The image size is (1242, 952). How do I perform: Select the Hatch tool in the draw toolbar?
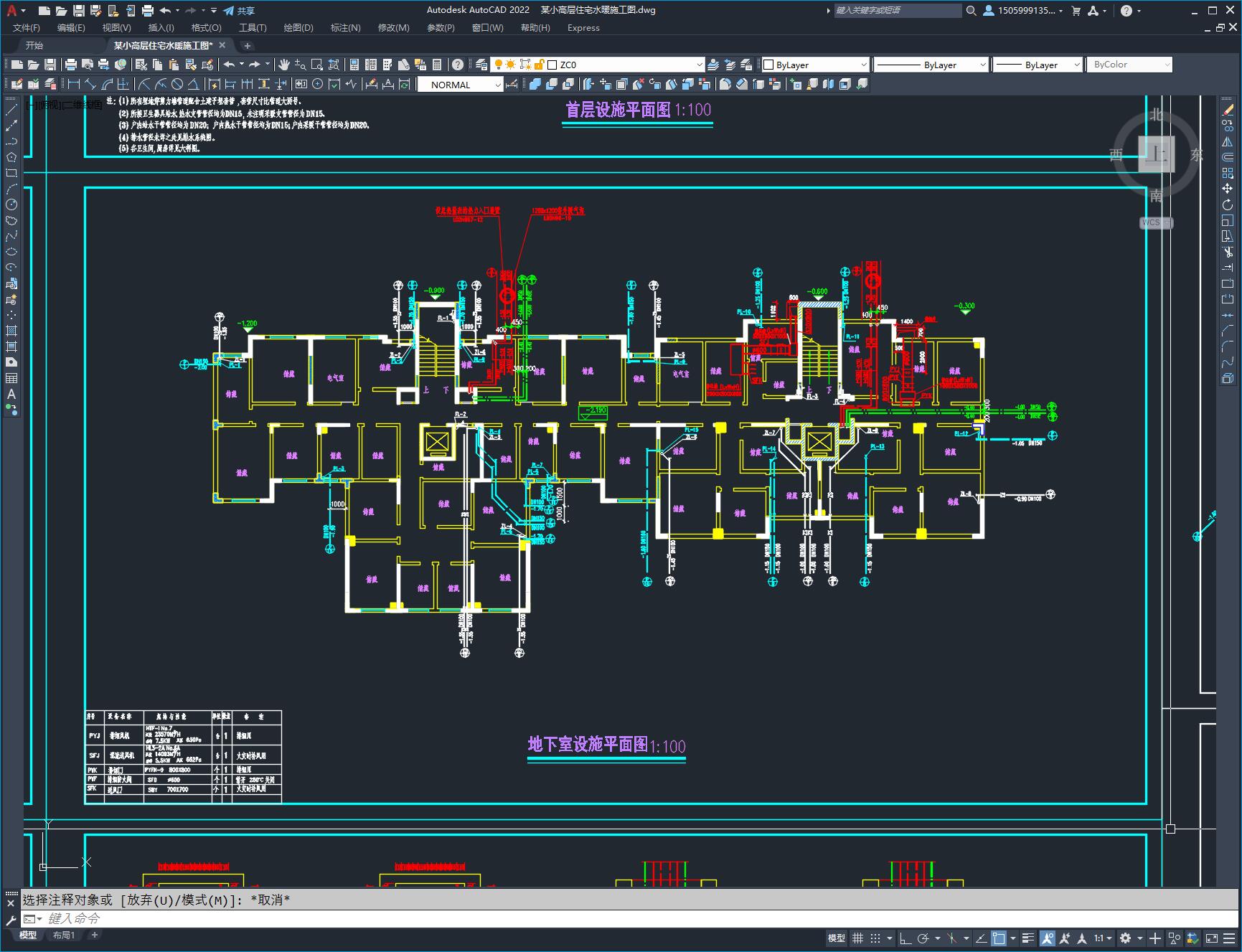click(11, 331)
